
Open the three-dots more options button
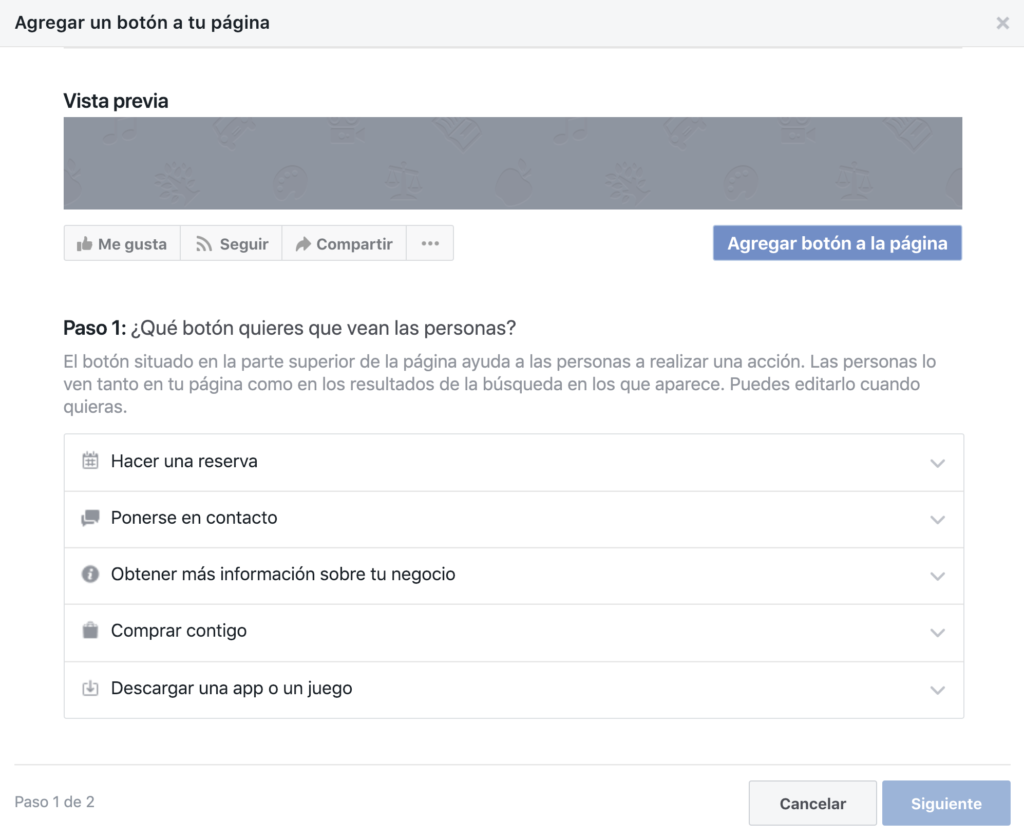click(x=430, y=243)
